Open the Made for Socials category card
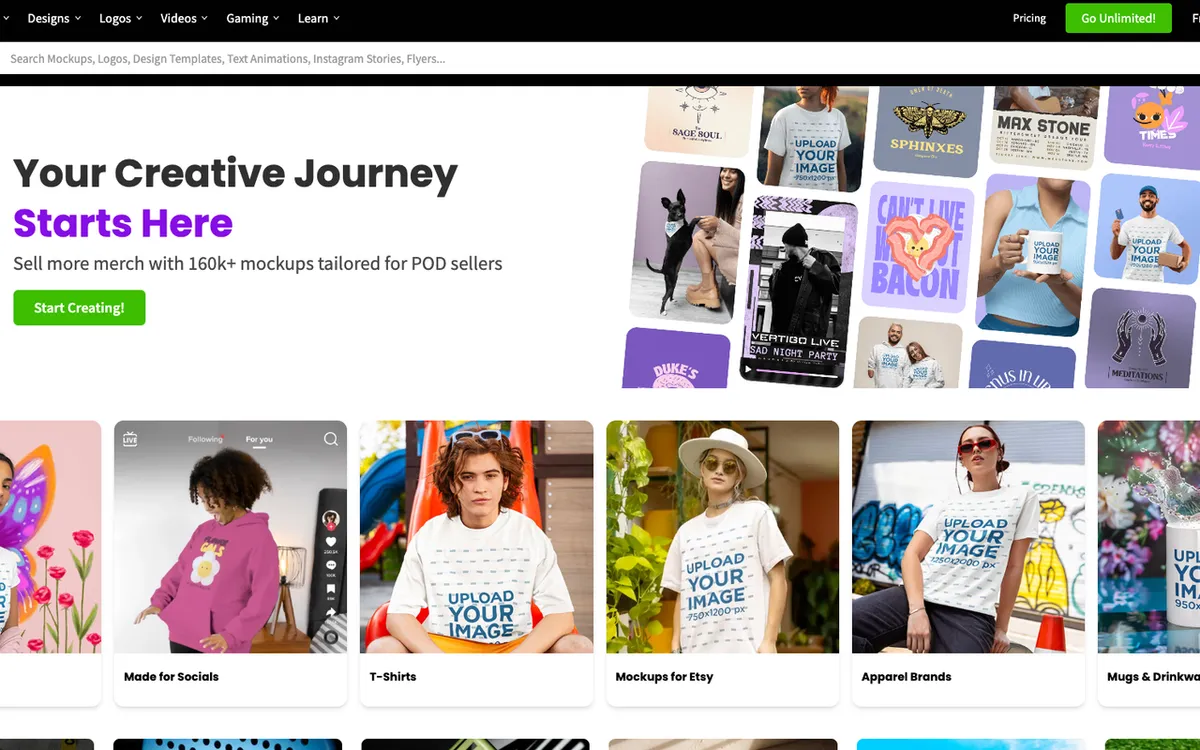Image resolution: width=1200 pixels, height=750 pixels. pos(230,563)
